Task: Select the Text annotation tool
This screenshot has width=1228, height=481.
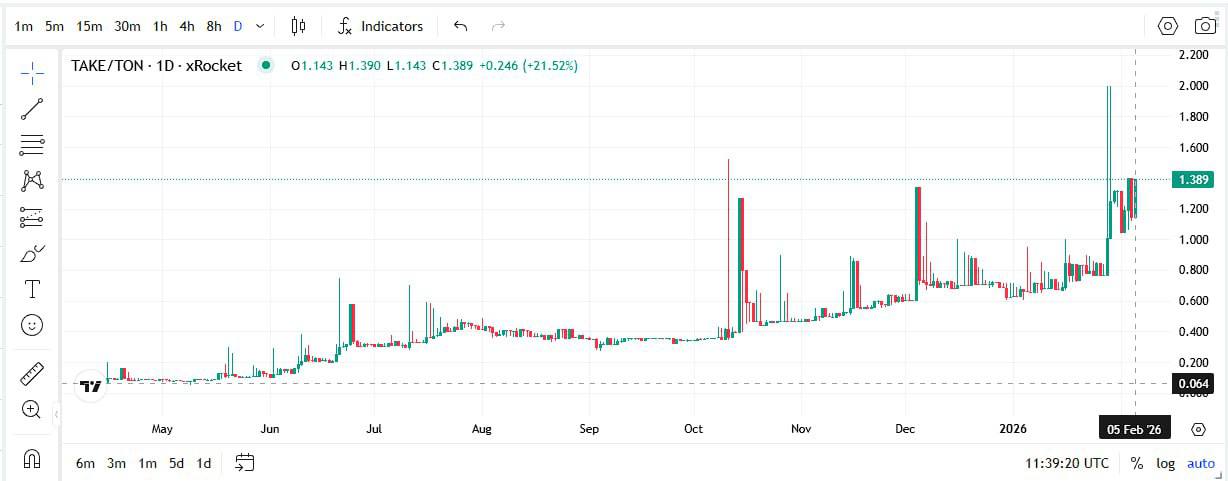Action: pyautogui.click(x=32, y=289)
